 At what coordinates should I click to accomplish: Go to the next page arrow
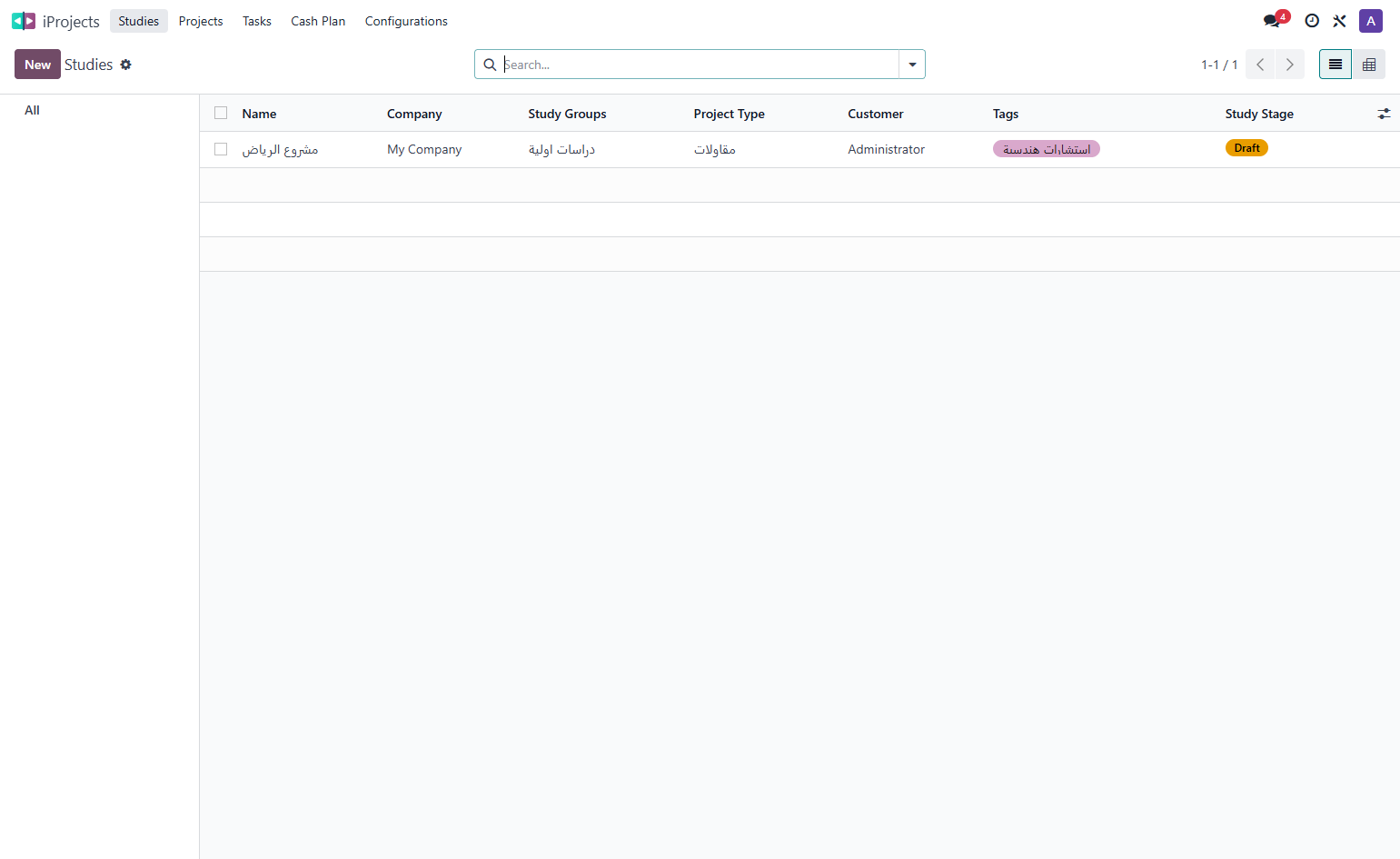point(1290,65)
